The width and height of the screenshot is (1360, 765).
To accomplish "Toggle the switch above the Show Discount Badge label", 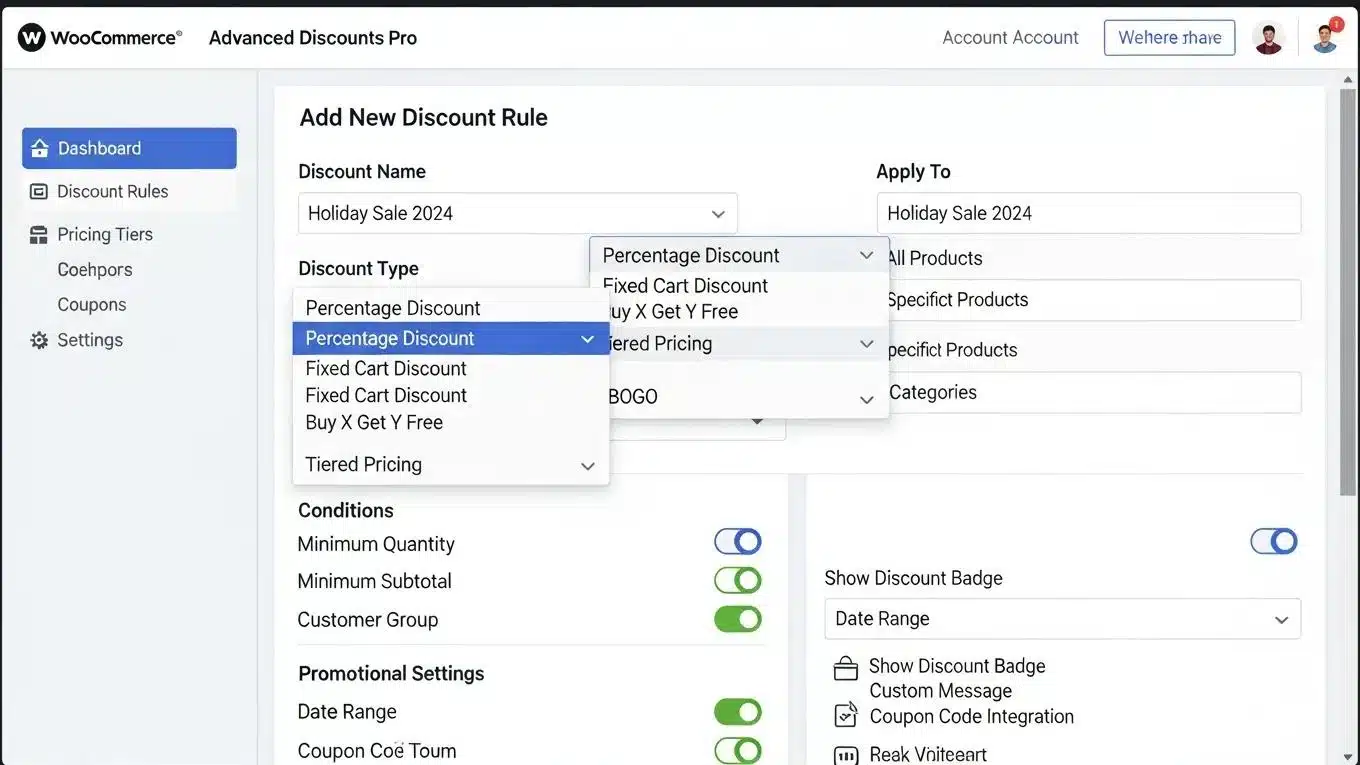I will (1274, 541).
